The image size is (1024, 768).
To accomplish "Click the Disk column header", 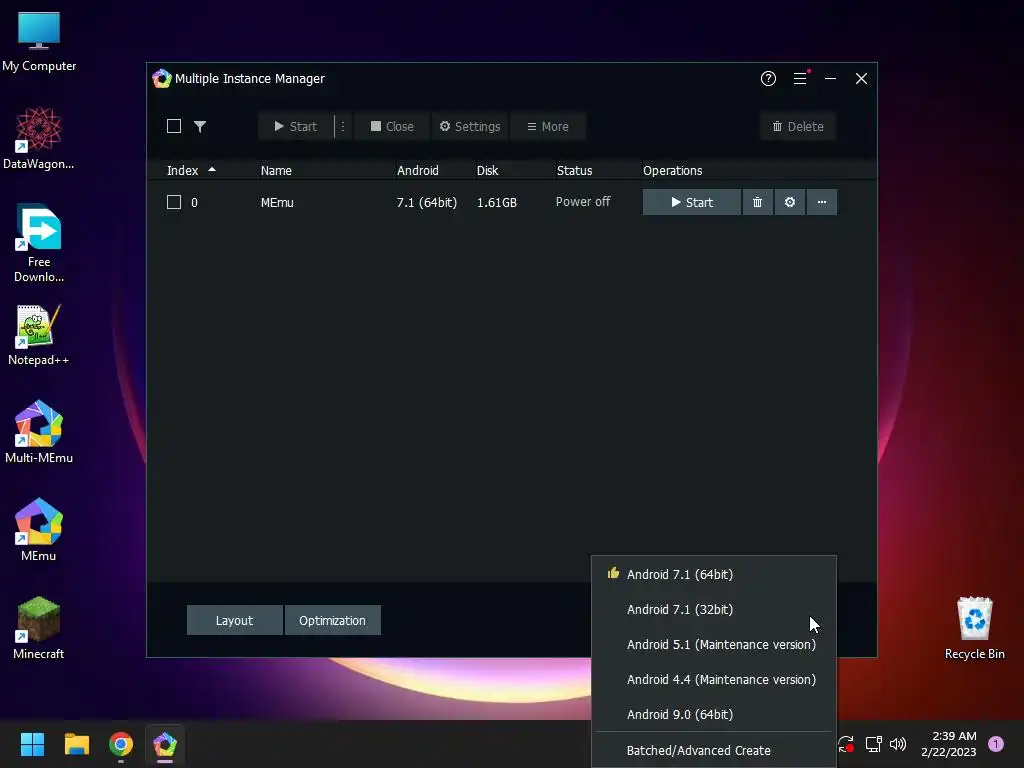I will tap(487, 170).
